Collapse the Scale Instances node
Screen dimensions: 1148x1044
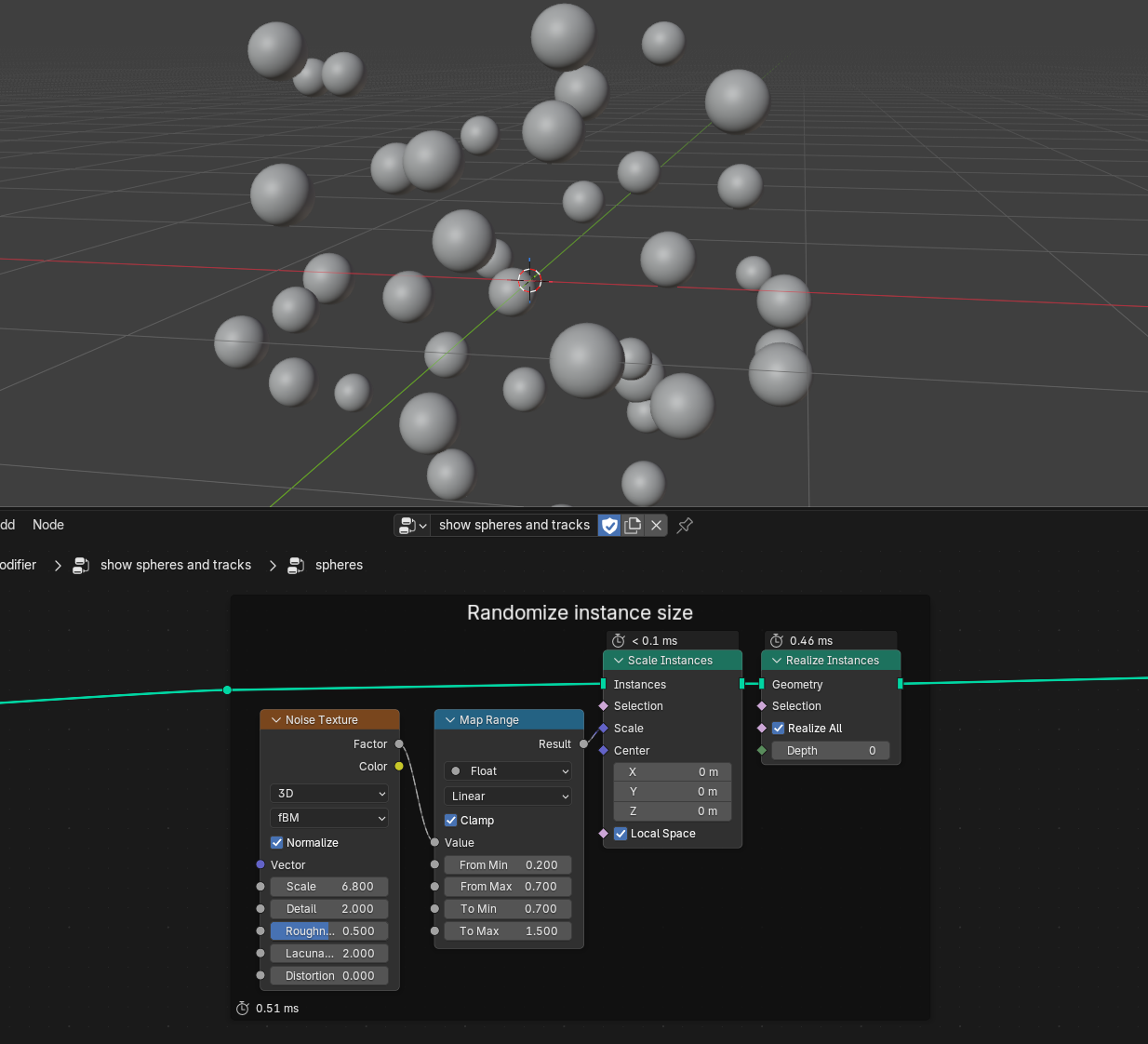click(619, 661)
